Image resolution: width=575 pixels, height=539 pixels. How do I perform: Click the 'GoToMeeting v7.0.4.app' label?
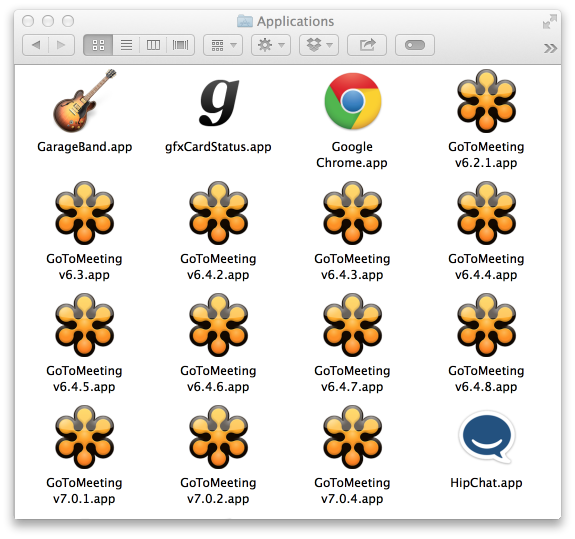pyautogui.click(x=352, y=491)
